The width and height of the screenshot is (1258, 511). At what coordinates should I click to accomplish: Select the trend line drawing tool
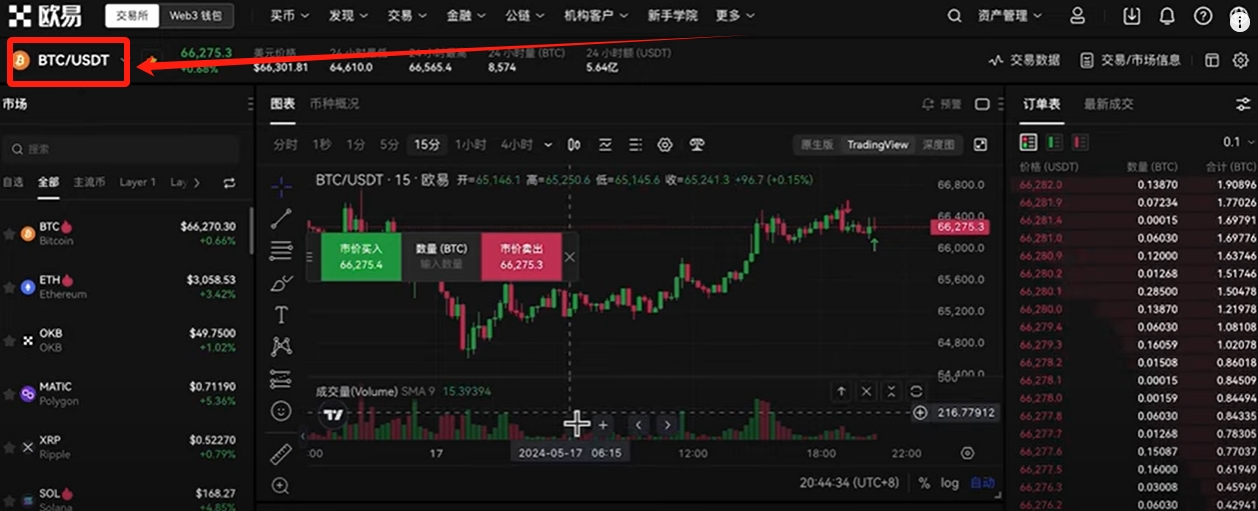click(281, 218)
